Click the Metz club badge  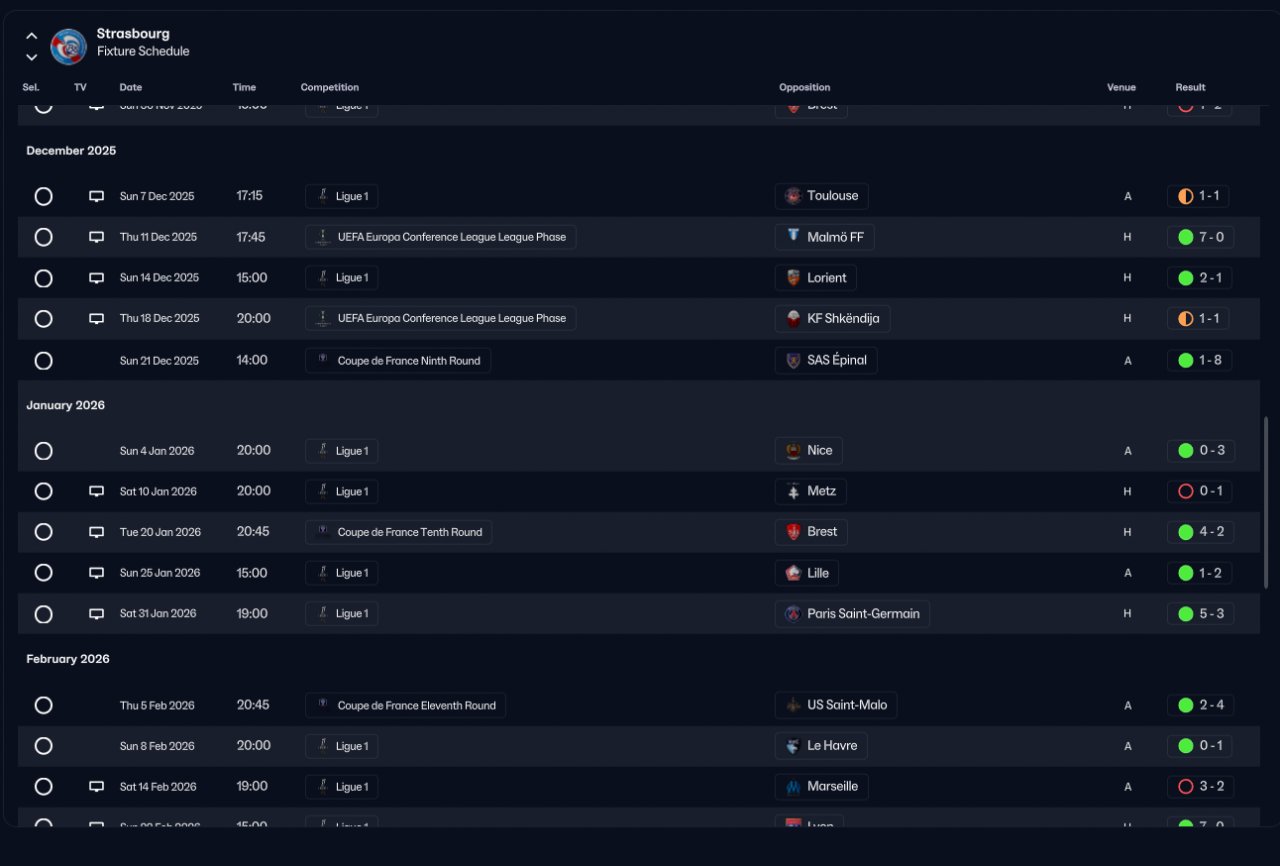[793, 491]
